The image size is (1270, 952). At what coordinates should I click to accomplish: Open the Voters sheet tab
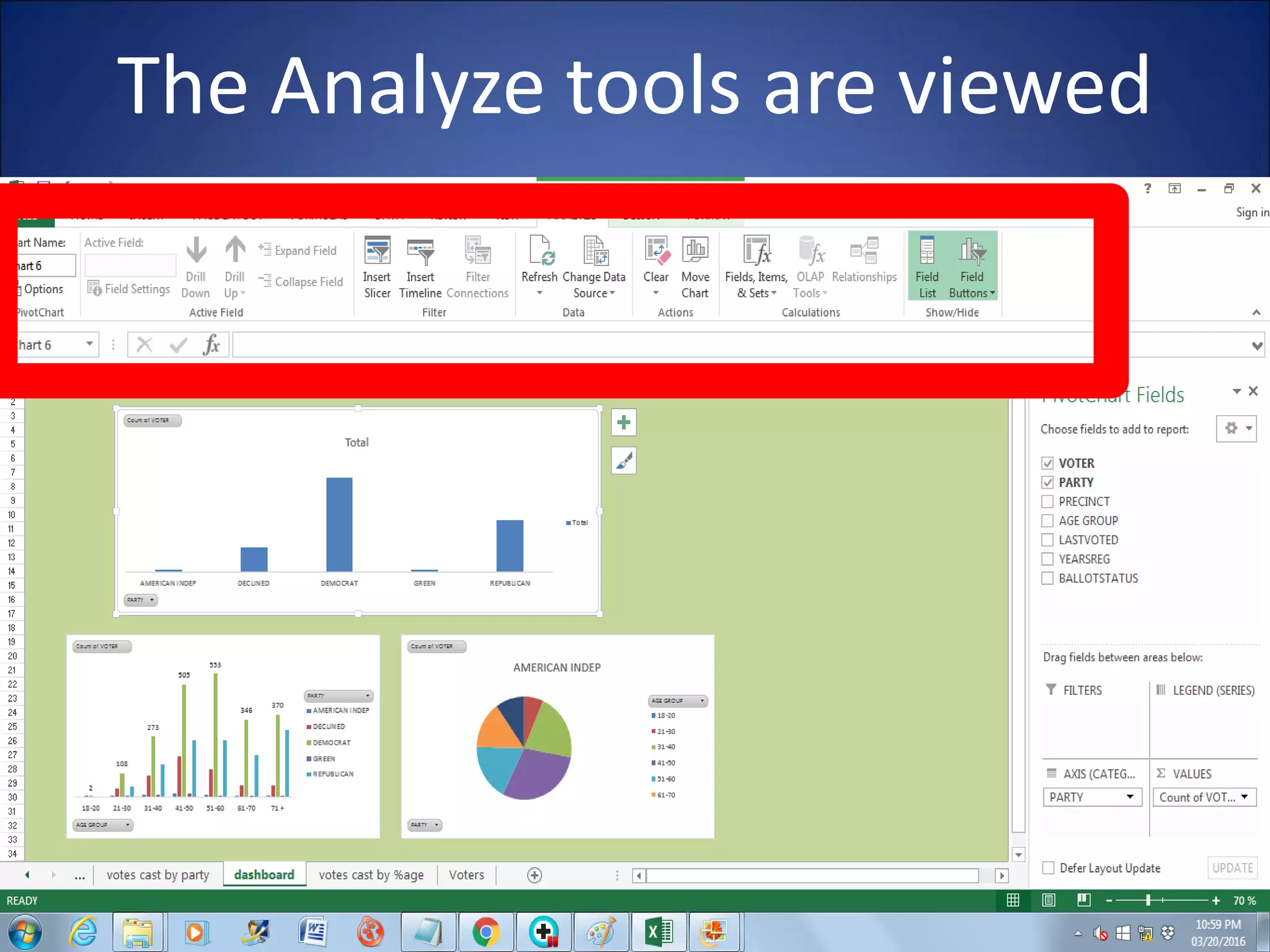click(466, 875)
